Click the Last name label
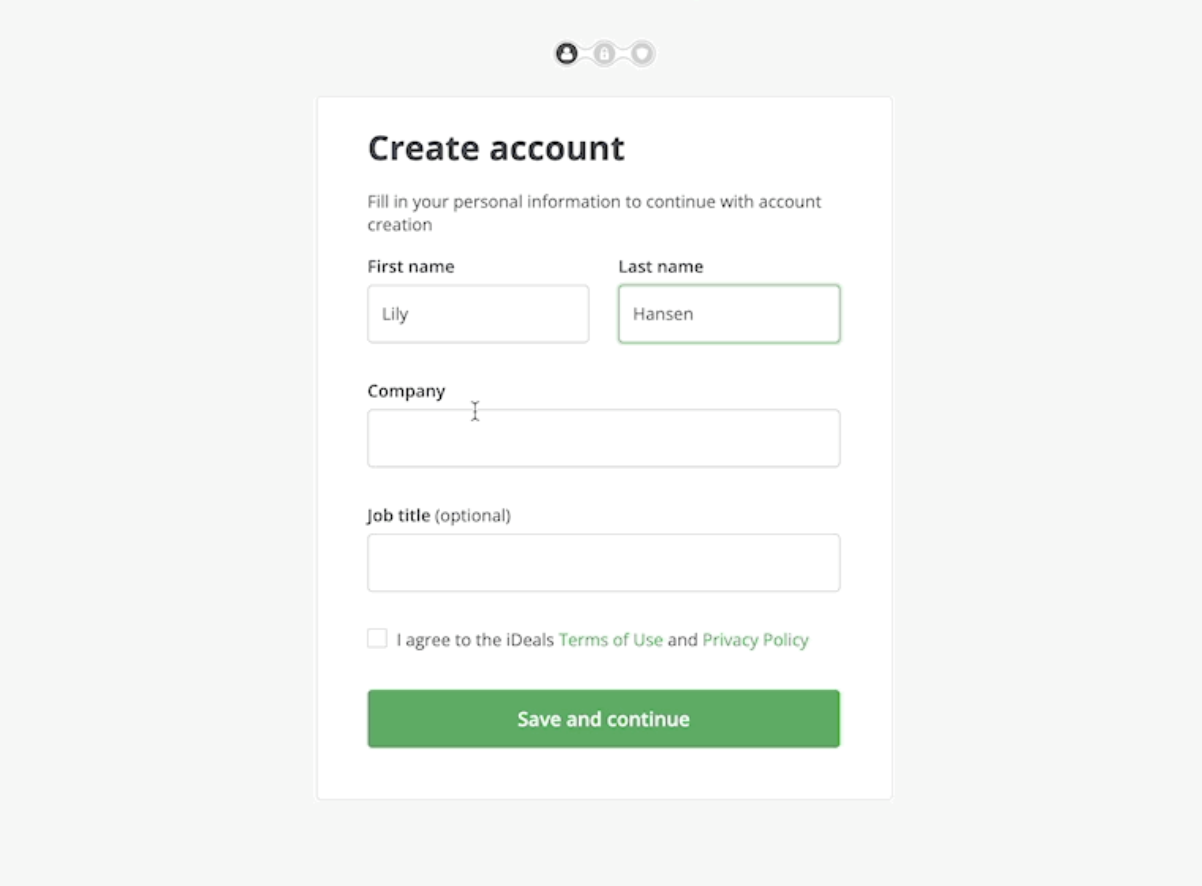The height and width of the screenshot is (886, 1202). 661,267
